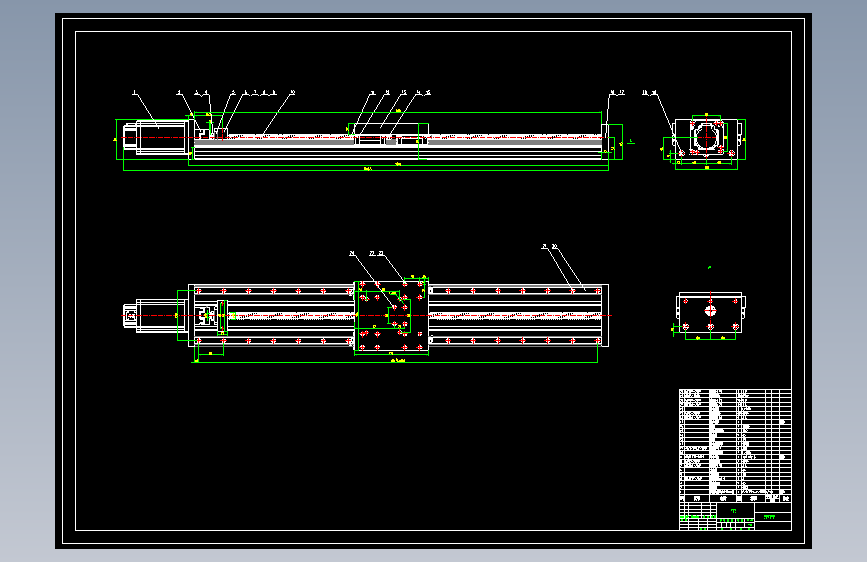
Task: Click the large center hole in the end plate view
Action: 711,311
